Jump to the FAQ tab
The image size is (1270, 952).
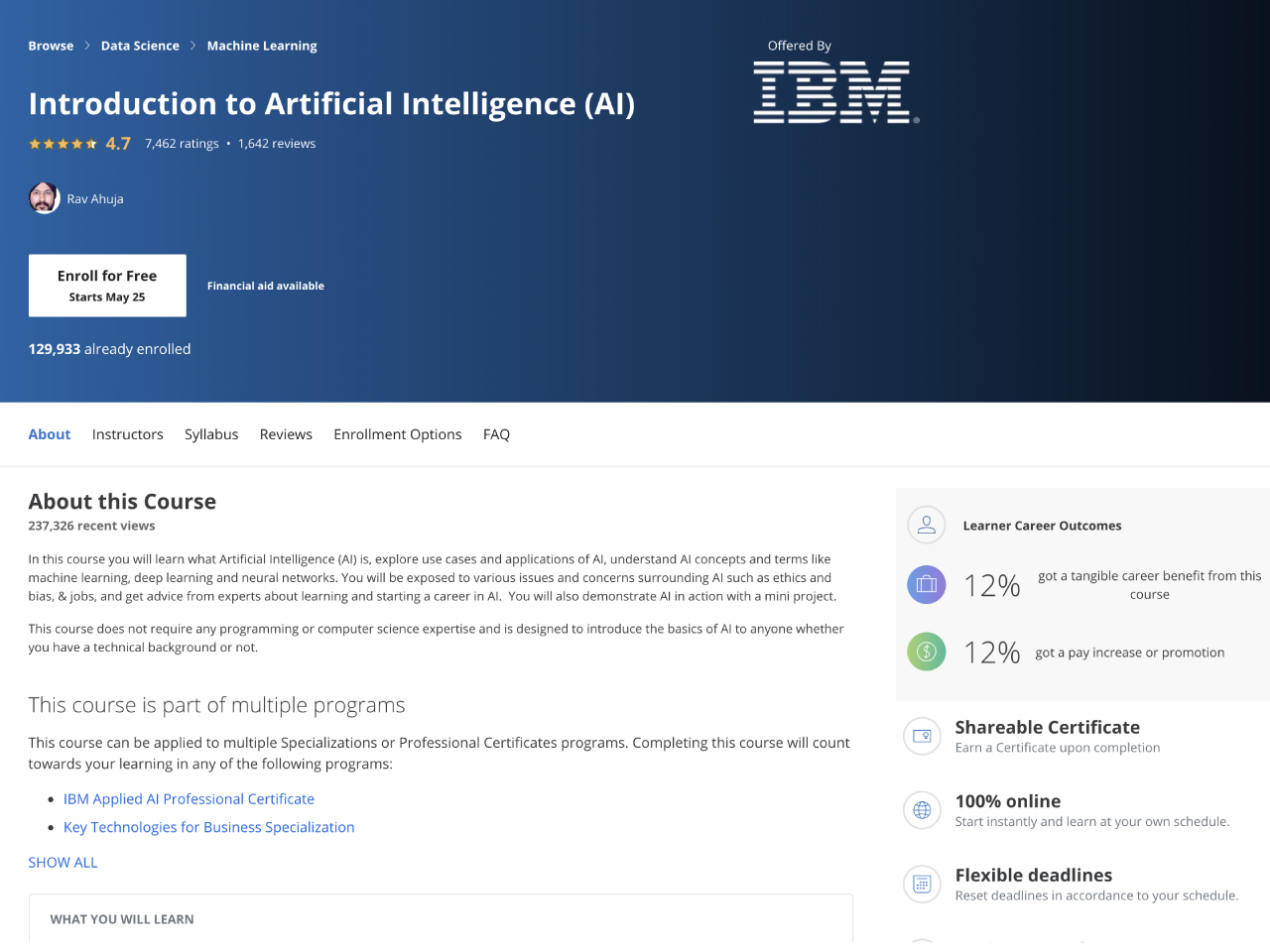click(x=496, y=434)
